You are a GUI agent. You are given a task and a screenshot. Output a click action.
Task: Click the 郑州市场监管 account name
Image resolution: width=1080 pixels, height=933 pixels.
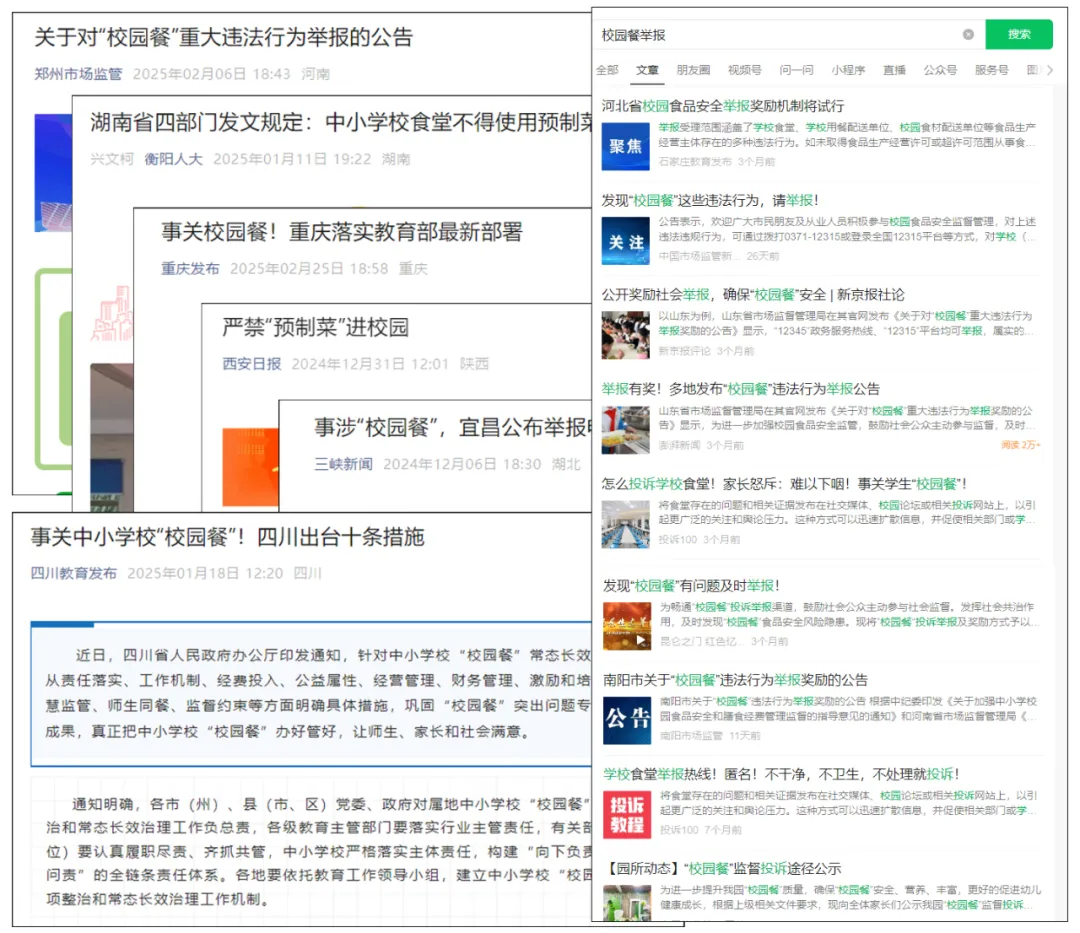click(78, 74)
